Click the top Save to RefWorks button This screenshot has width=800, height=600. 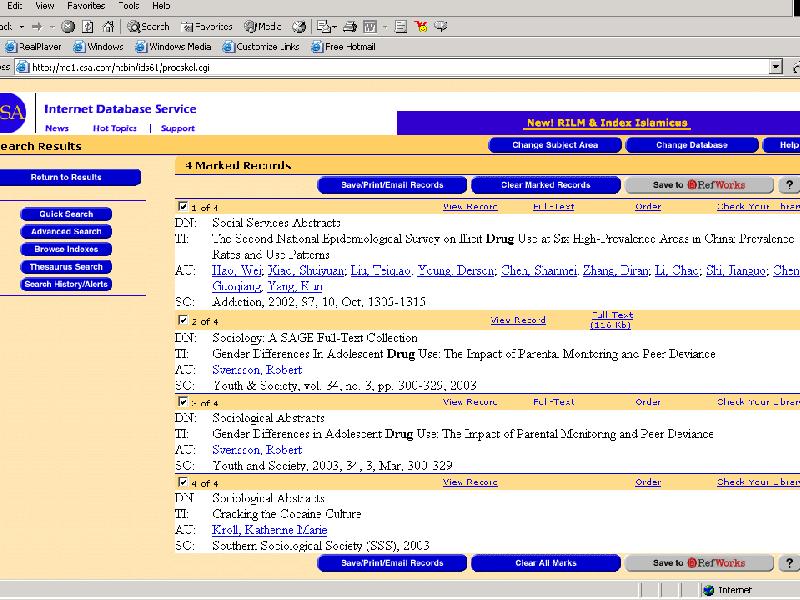[699, 185]
